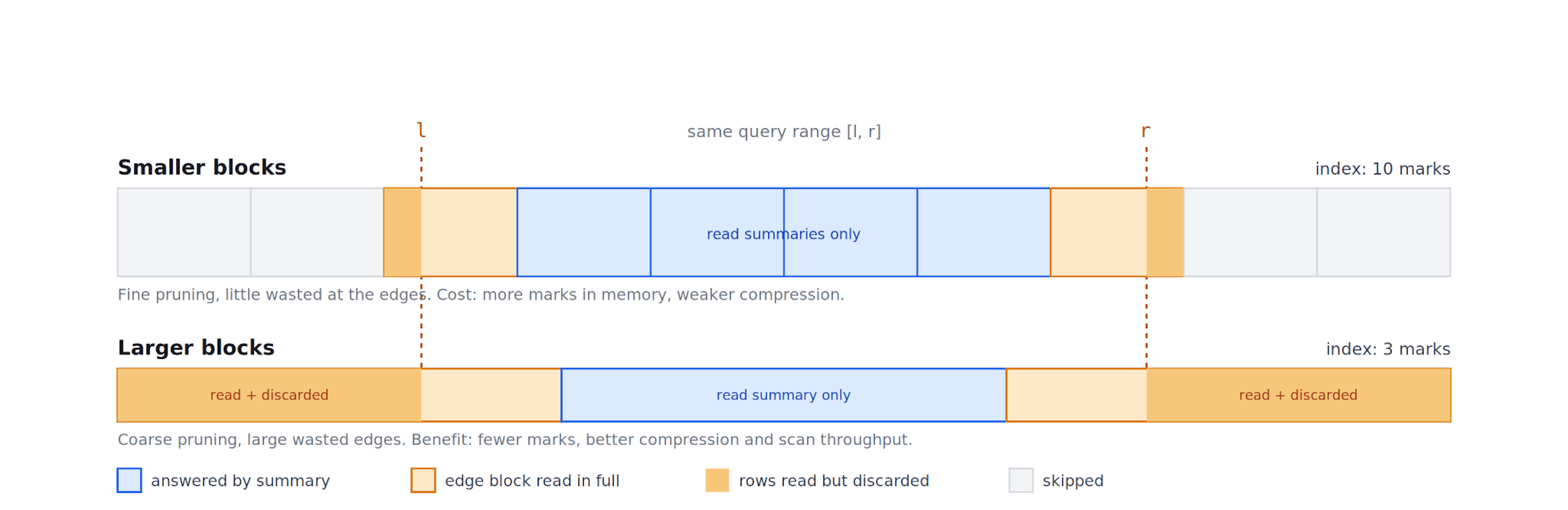The height and width of the screenshot is (510, 1568).
Task: Click the 'same query range [l, r]' caption
Action: 784,131
